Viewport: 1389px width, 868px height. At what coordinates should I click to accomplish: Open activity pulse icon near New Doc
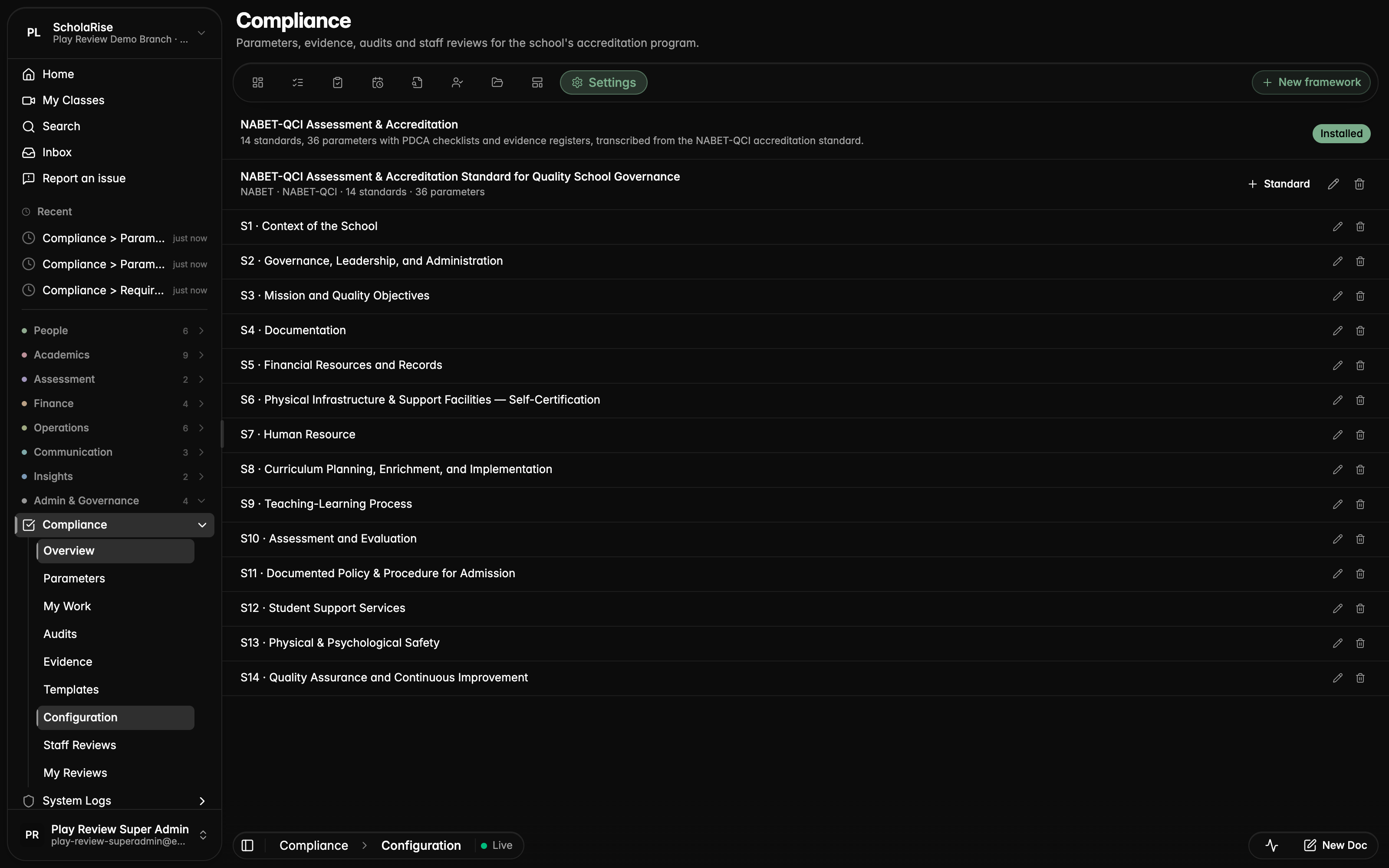pyautogui.click(x=1271, y=845)
